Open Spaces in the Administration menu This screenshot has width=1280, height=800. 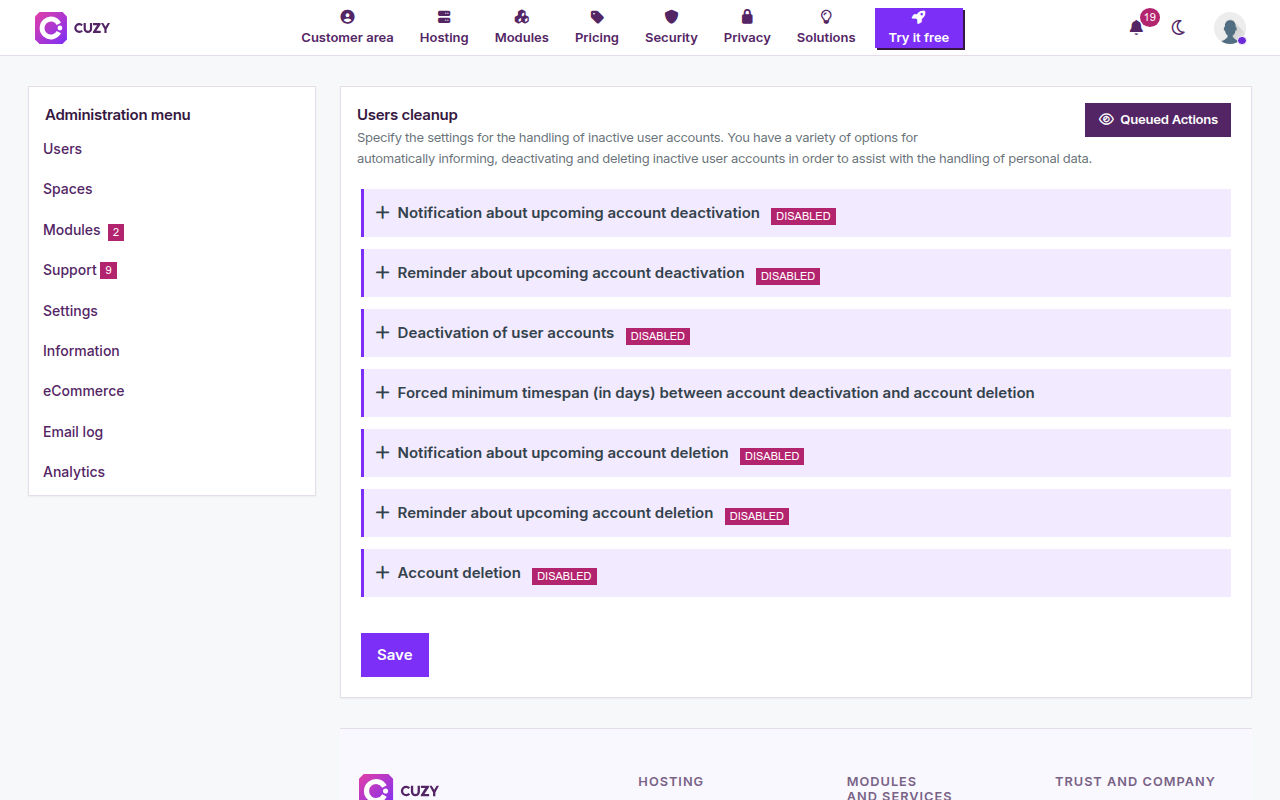[68, 189]
